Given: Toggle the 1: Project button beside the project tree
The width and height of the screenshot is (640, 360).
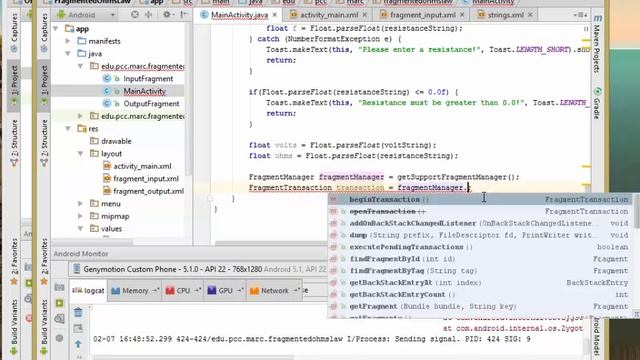Looking at the screenshot, I should tap(44, 85).
